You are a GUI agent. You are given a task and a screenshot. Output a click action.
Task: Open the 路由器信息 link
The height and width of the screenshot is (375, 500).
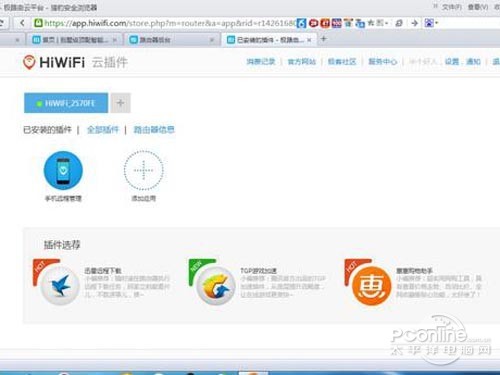pyautogui.click(x=154, y=129)
